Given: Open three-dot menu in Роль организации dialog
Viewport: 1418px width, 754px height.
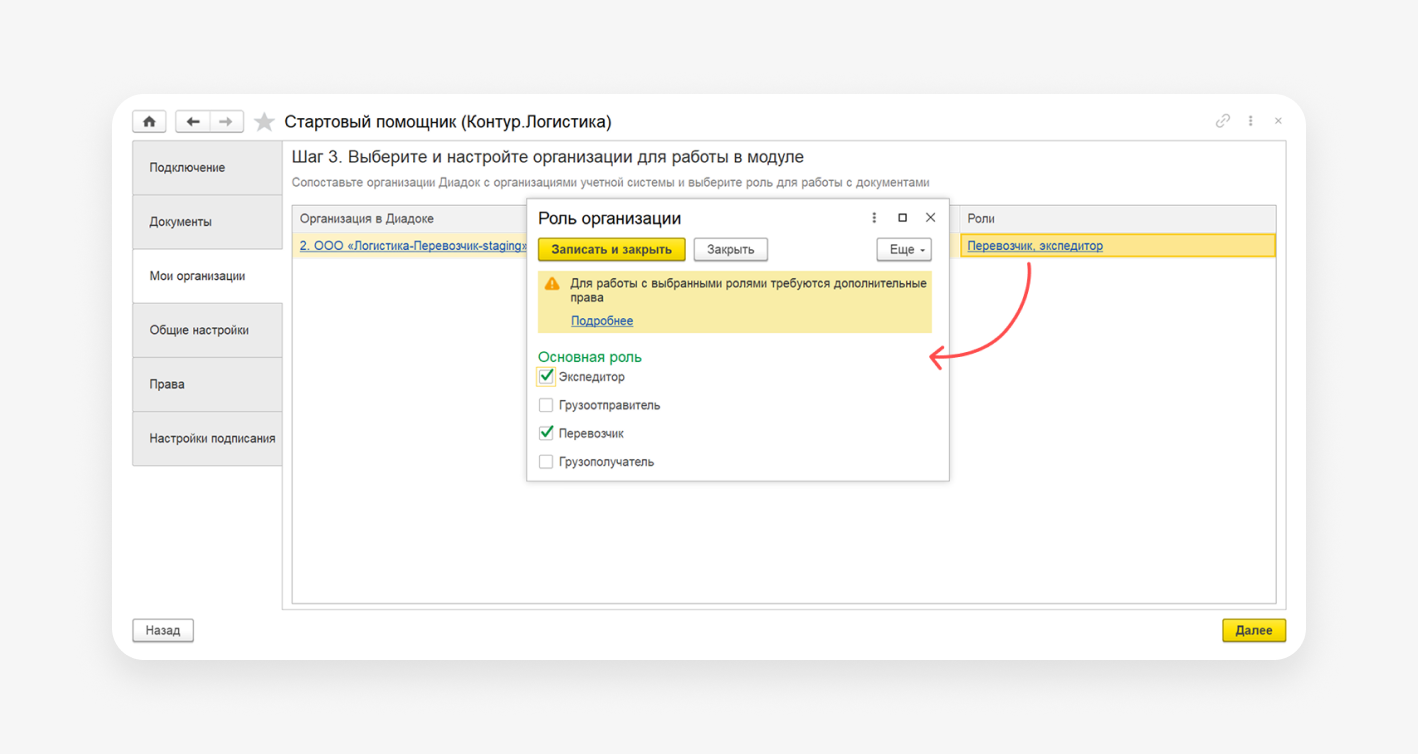Looking at the screenshot, I should 874,218.
